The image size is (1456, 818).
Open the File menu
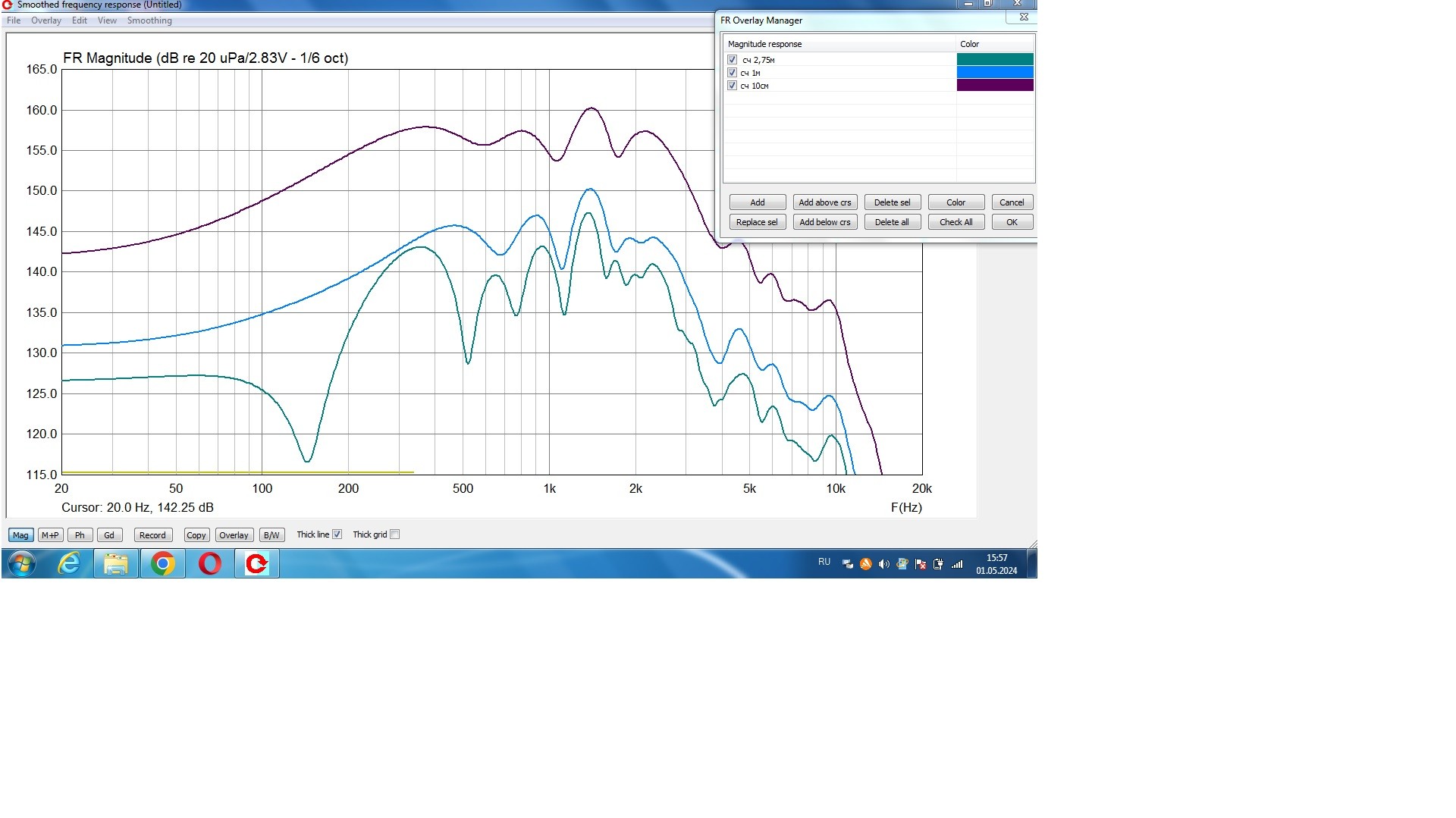14,20
